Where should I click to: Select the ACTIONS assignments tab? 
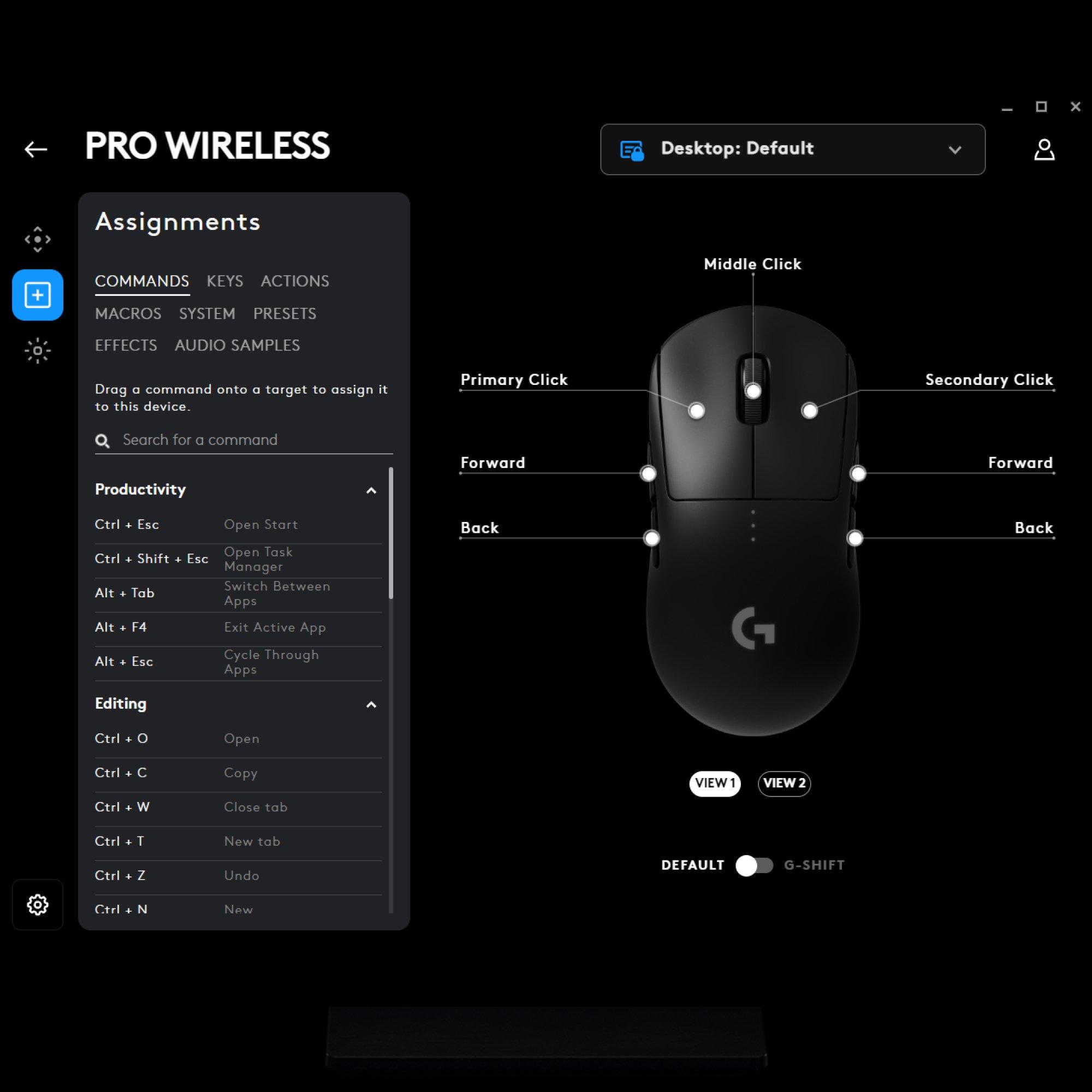(294, 280)
